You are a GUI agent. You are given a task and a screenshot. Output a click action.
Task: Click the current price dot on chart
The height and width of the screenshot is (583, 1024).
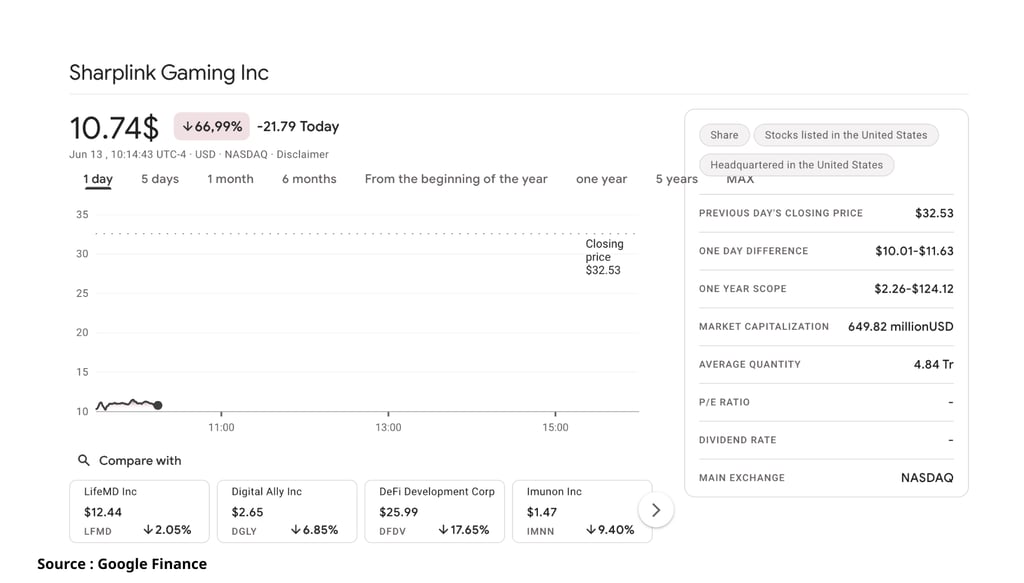pos(158,405)
